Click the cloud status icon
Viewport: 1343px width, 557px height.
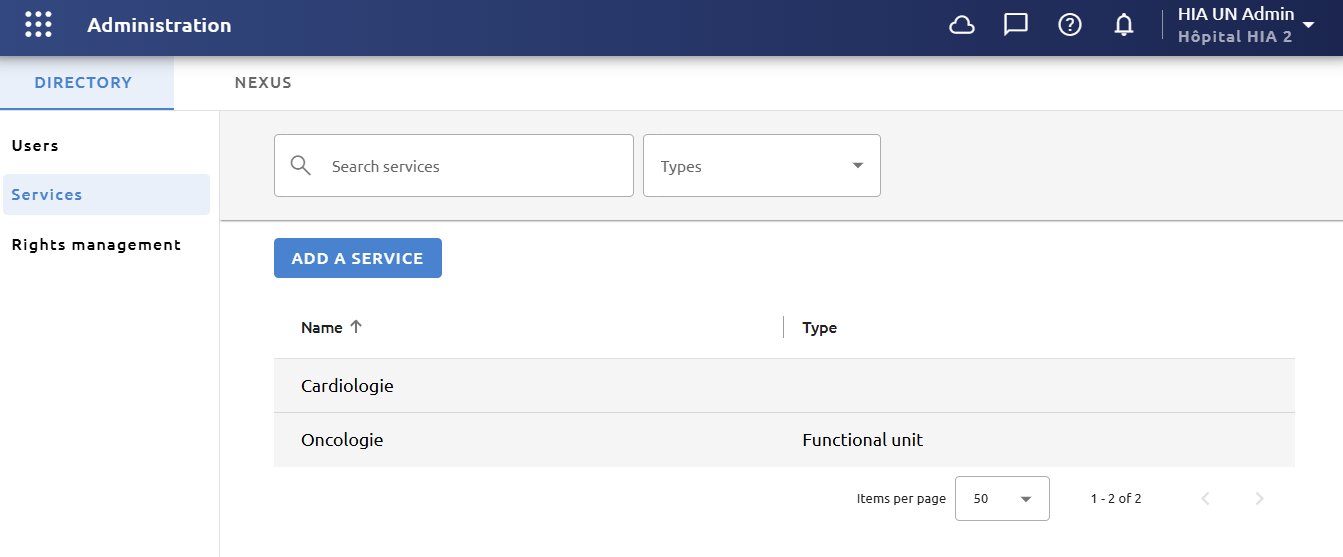tap(962, 25)
